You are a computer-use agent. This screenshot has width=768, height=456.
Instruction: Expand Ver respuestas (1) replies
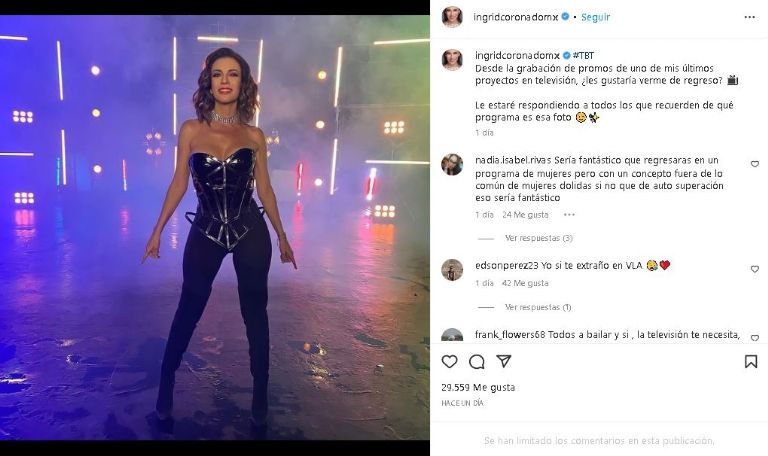click(538, 307)
